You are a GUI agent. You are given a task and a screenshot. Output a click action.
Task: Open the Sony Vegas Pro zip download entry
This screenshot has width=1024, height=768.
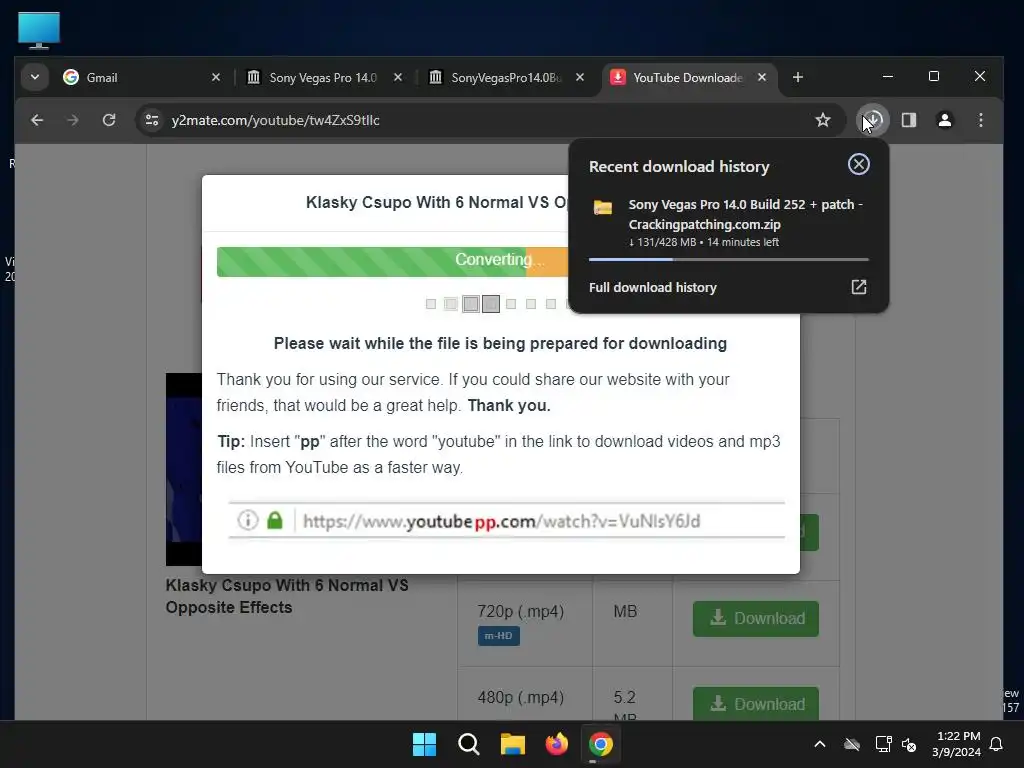[729, 223]
